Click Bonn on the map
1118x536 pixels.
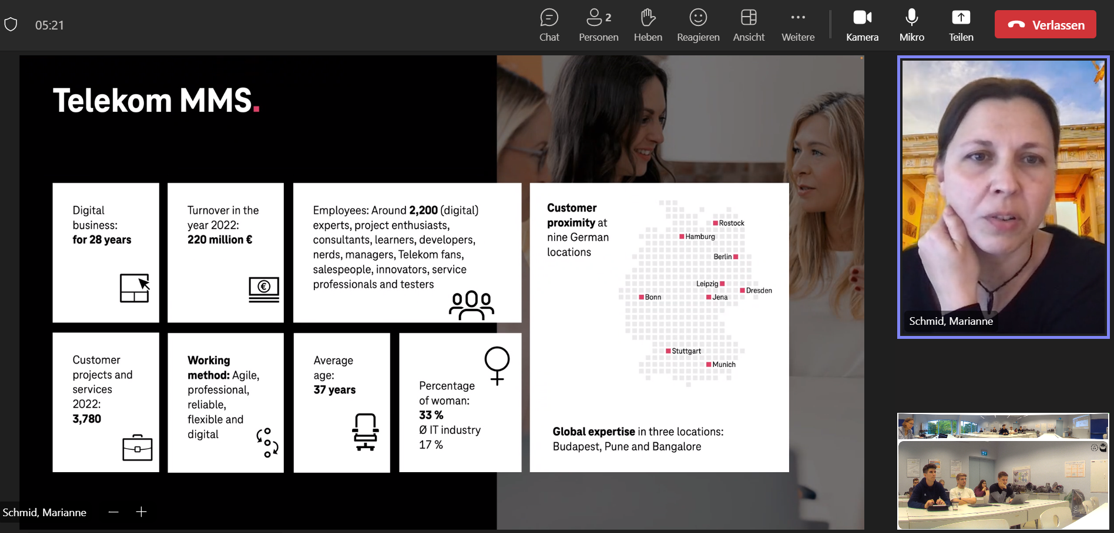[x=650, y=297]
